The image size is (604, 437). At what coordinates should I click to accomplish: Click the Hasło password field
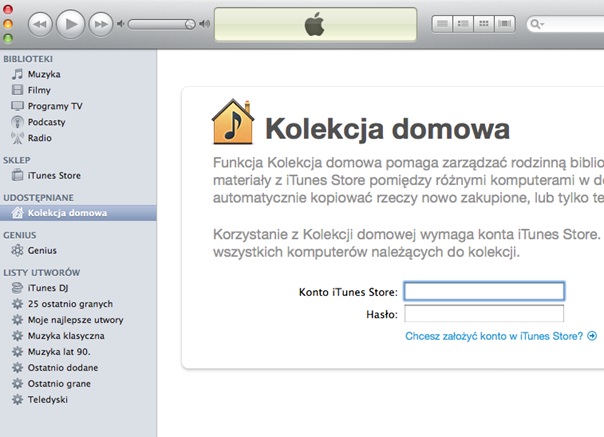tap(484, 314)
